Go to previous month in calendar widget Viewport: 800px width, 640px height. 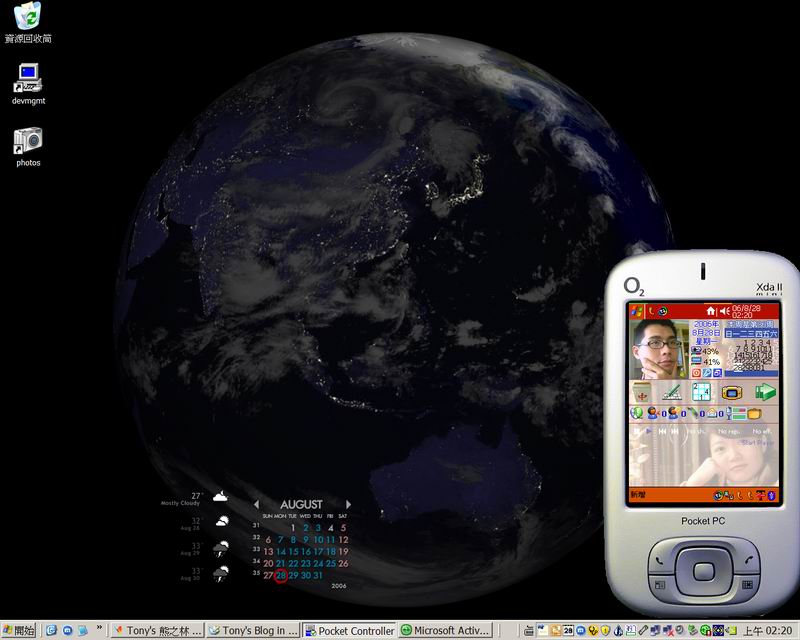(256, 505)
